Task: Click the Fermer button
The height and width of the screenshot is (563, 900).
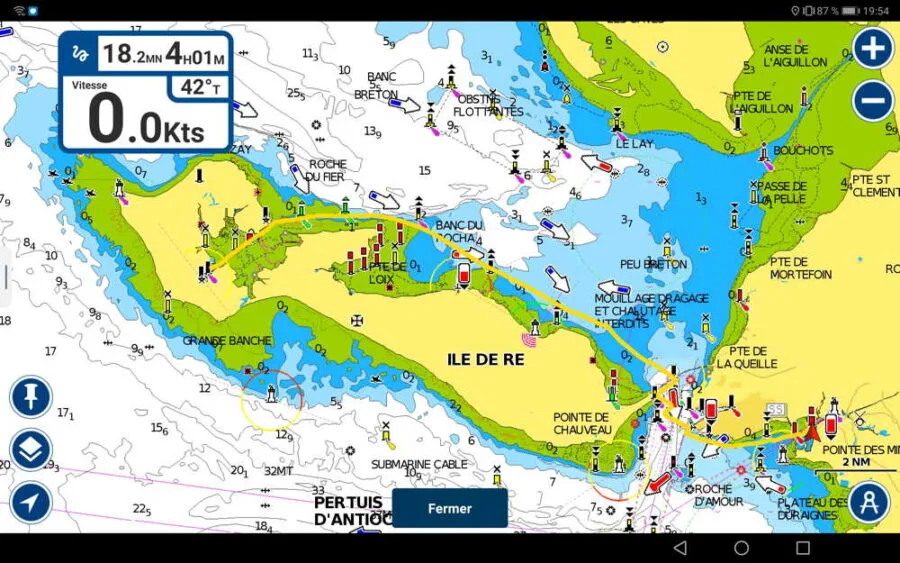Action: click(x=449, y=508)
